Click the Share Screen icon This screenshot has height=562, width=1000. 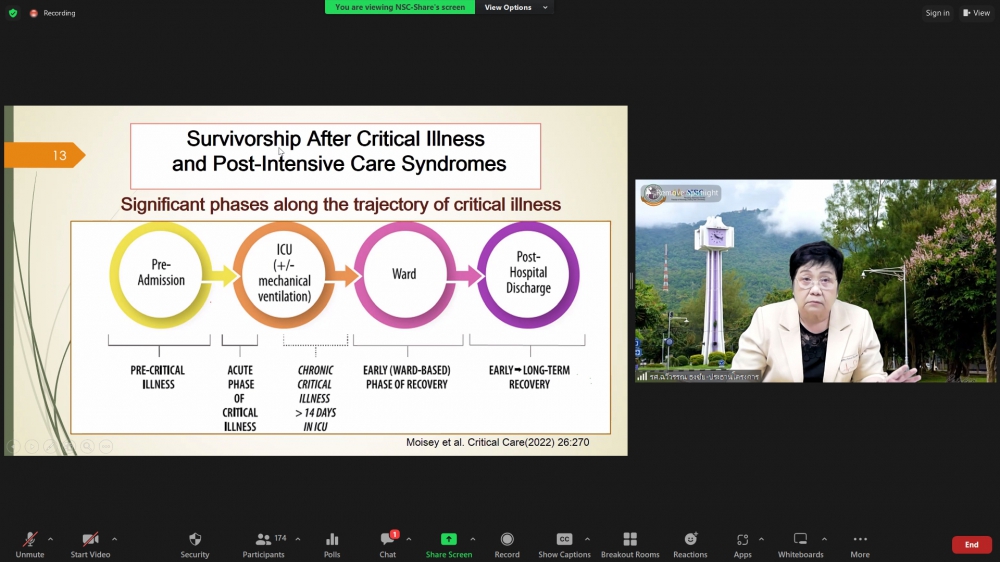[448, 543]
